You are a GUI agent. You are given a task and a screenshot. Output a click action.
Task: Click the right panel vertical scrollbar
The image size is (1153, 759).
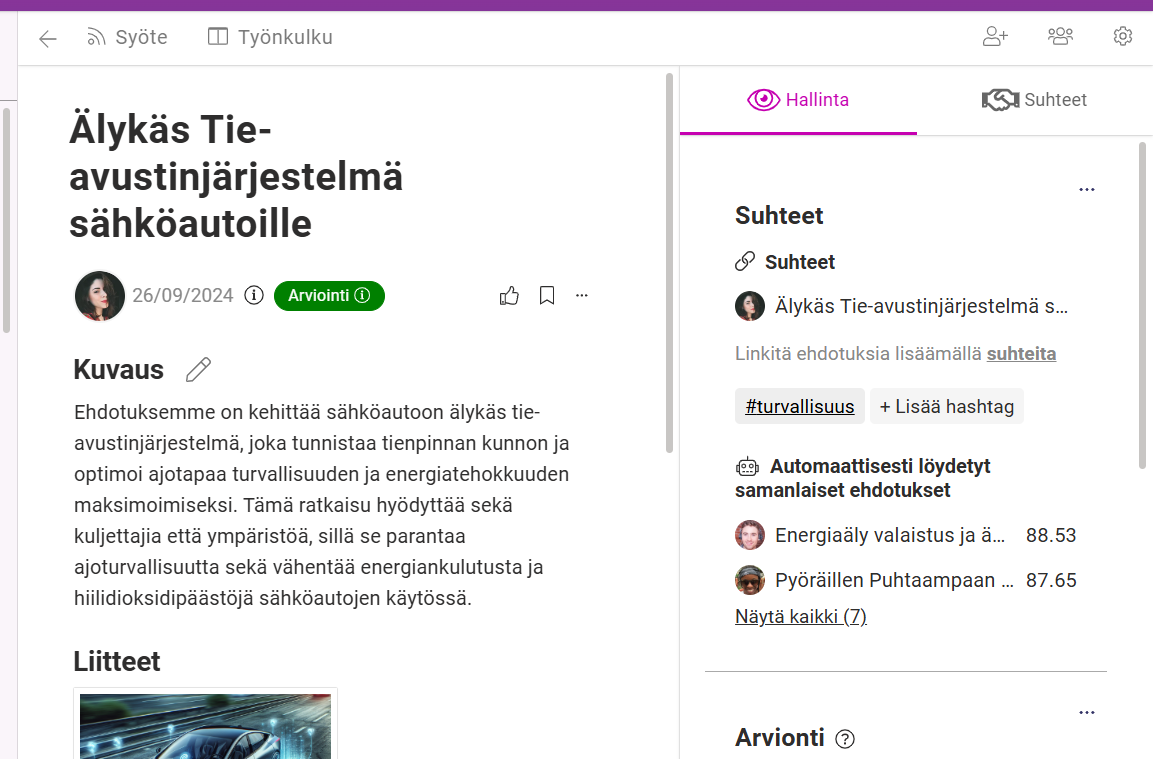click(x=1142, y=305)
